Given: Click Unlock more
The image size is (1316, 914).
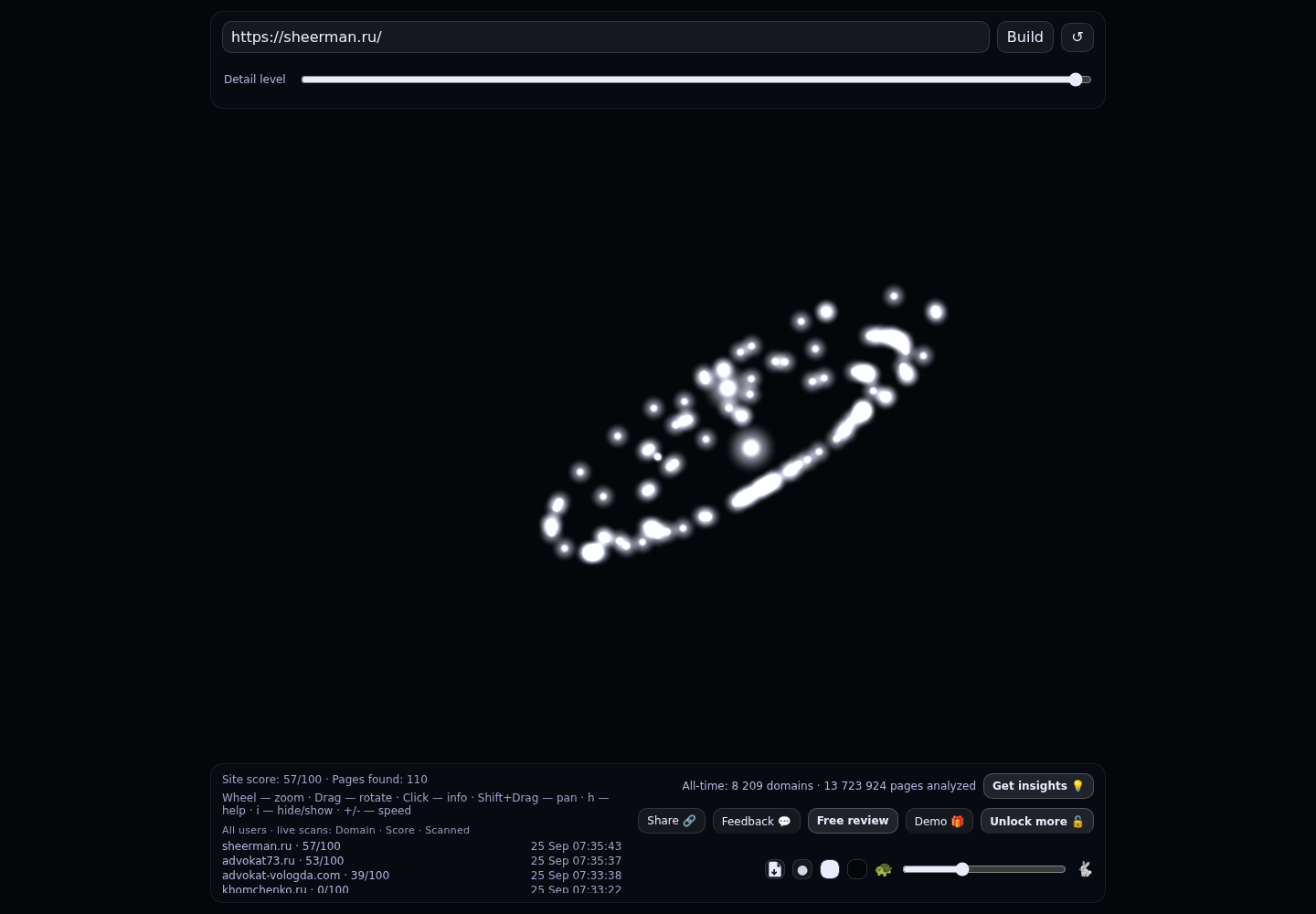Looking at the screenshot, I should (x=1037, y=821).
